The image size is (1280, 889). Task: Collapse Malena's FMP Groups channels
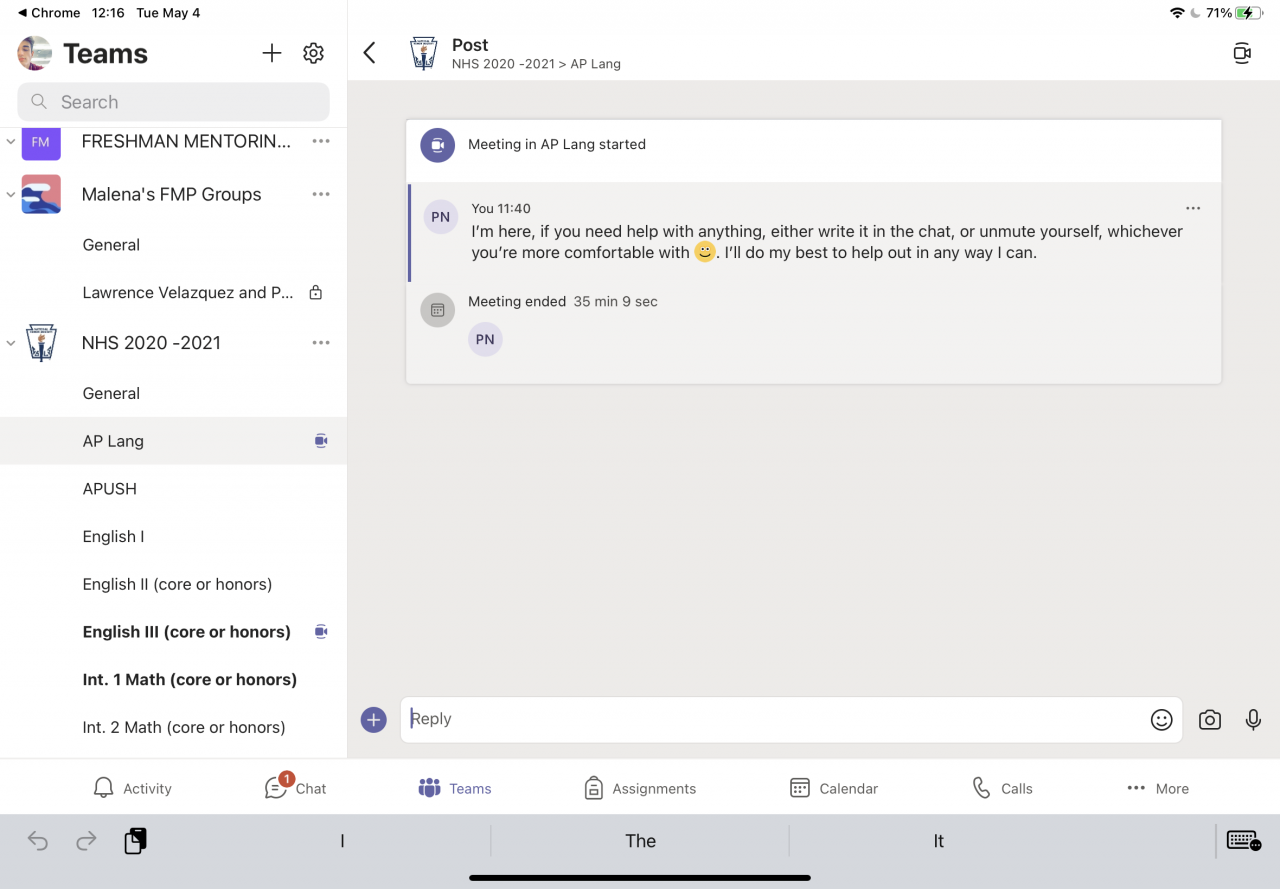[11, 194]
